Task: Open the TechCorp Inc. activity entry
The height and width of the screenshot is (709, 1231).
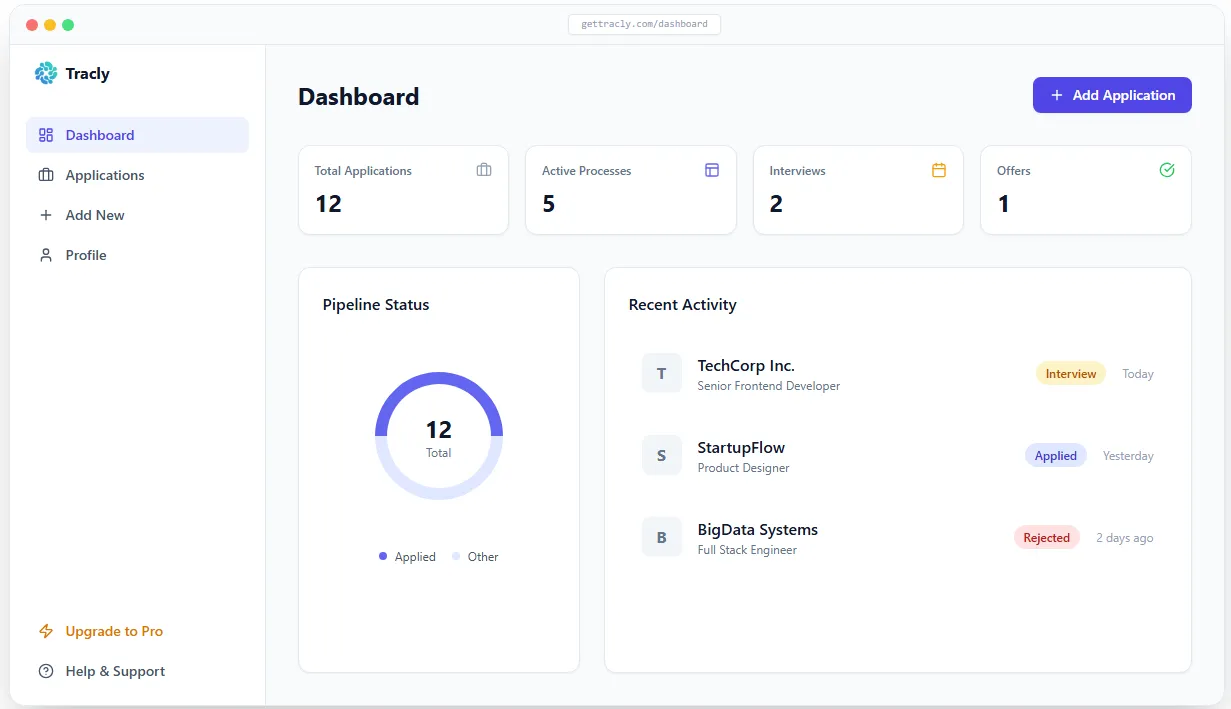Action: (898, 373)
